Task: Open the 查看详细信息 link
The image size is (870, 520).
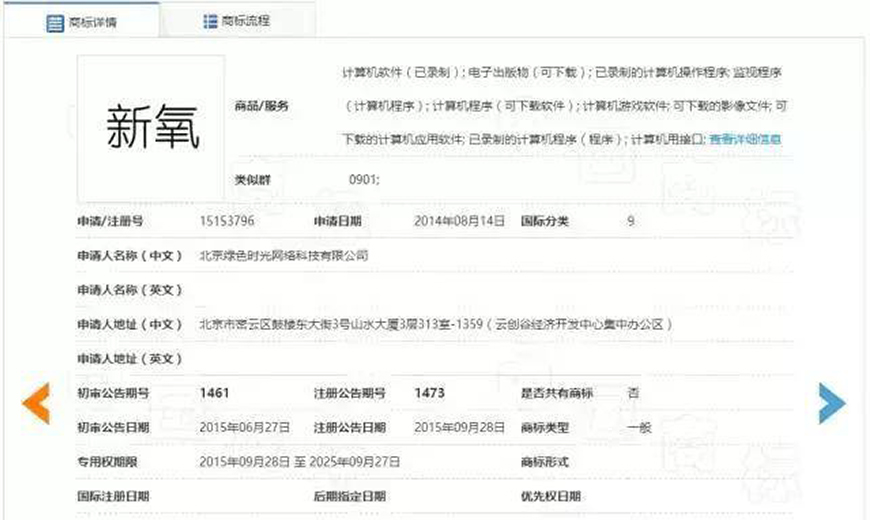Action: tap(745, 139)
